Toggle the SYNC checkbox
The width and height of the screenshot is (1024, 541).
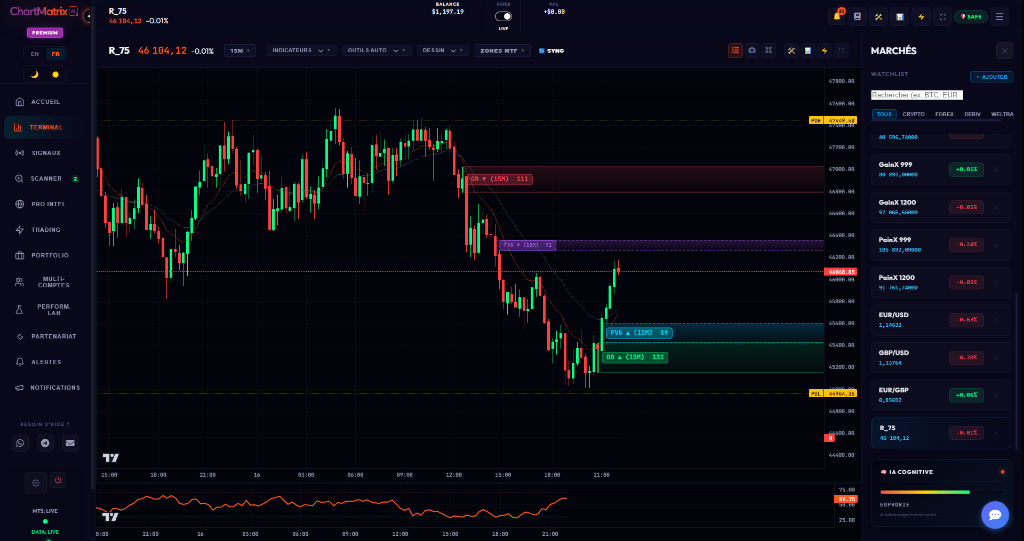pos(541,50)
